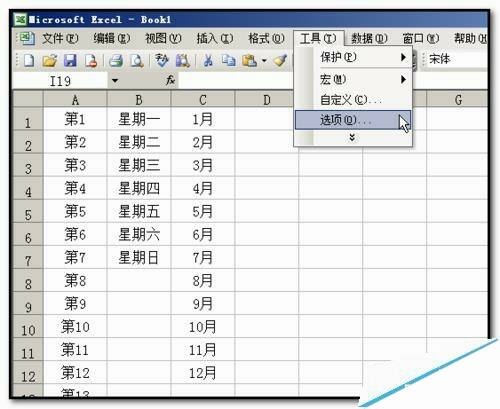Viewport: 500px width, 409px height.
Task: Open the Paste options dropdown arrow
Action: tap(264, 61)
